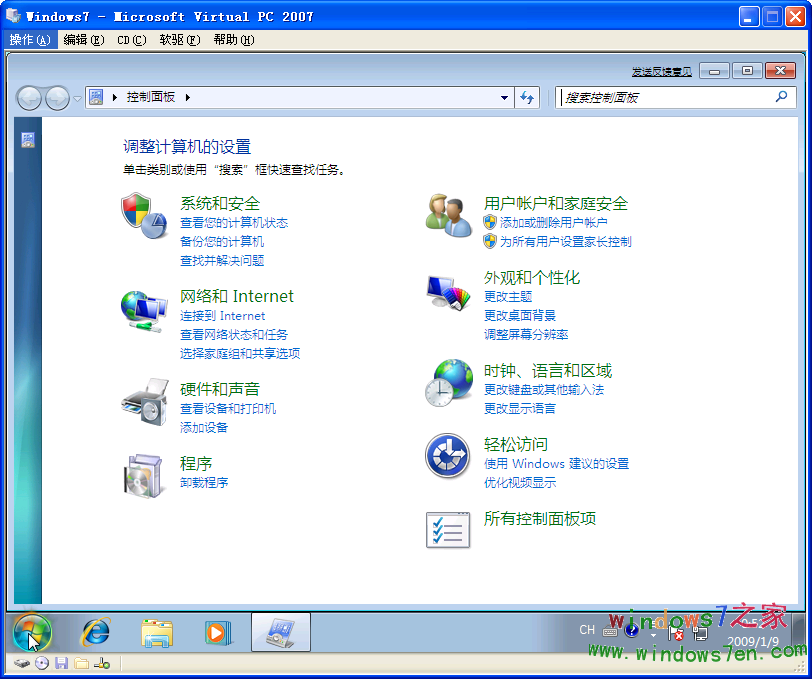This screenshot has height=679, width=812.
Task: Click the 硬件和声音 printer icon
Action: click(144, 401)
